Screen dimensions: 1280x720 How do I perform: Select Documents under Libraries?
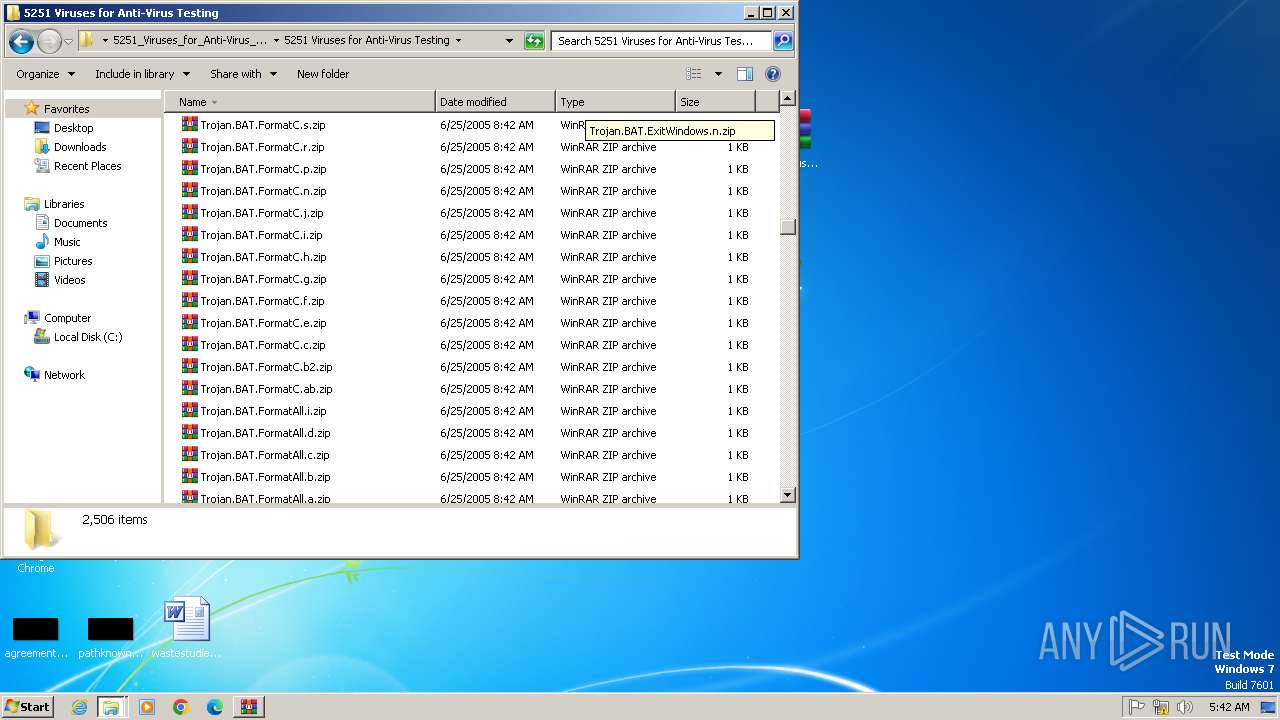(x=80, y=223)
